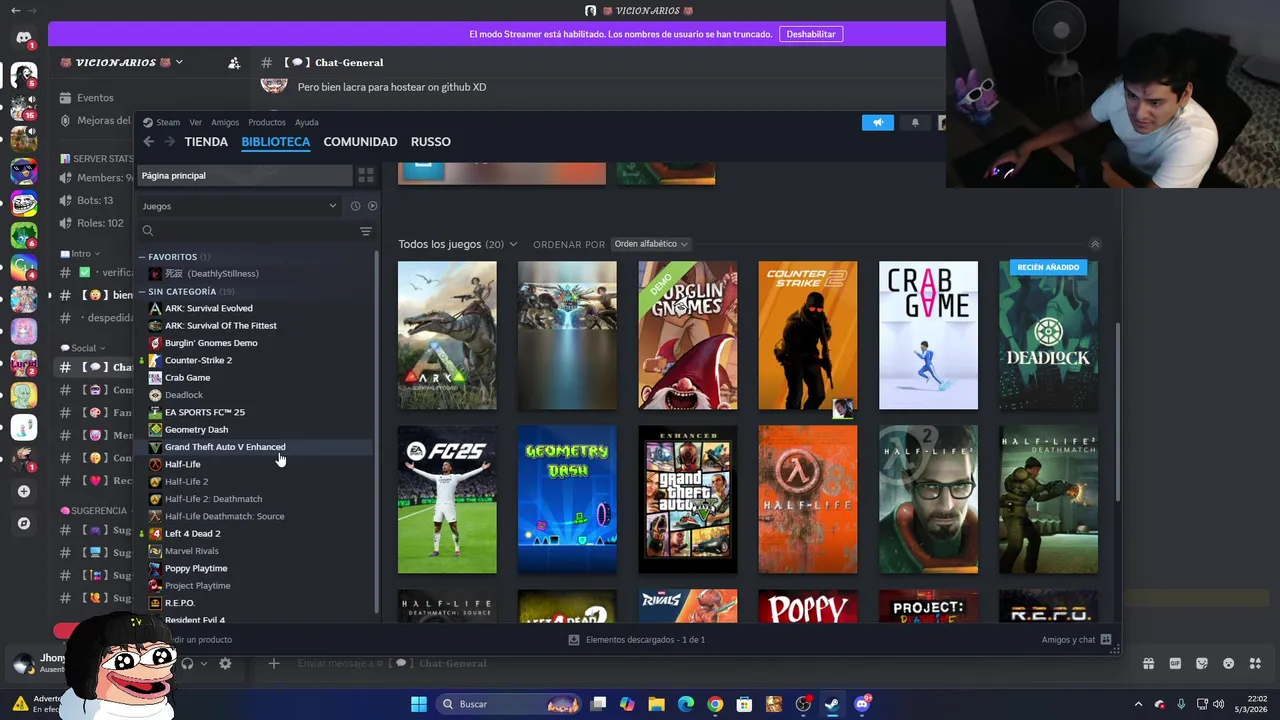The height and width of the screenshot is (720, 1280).
Task: Open Counter-Strike 2 cover art
Action: tap(808, 336)
